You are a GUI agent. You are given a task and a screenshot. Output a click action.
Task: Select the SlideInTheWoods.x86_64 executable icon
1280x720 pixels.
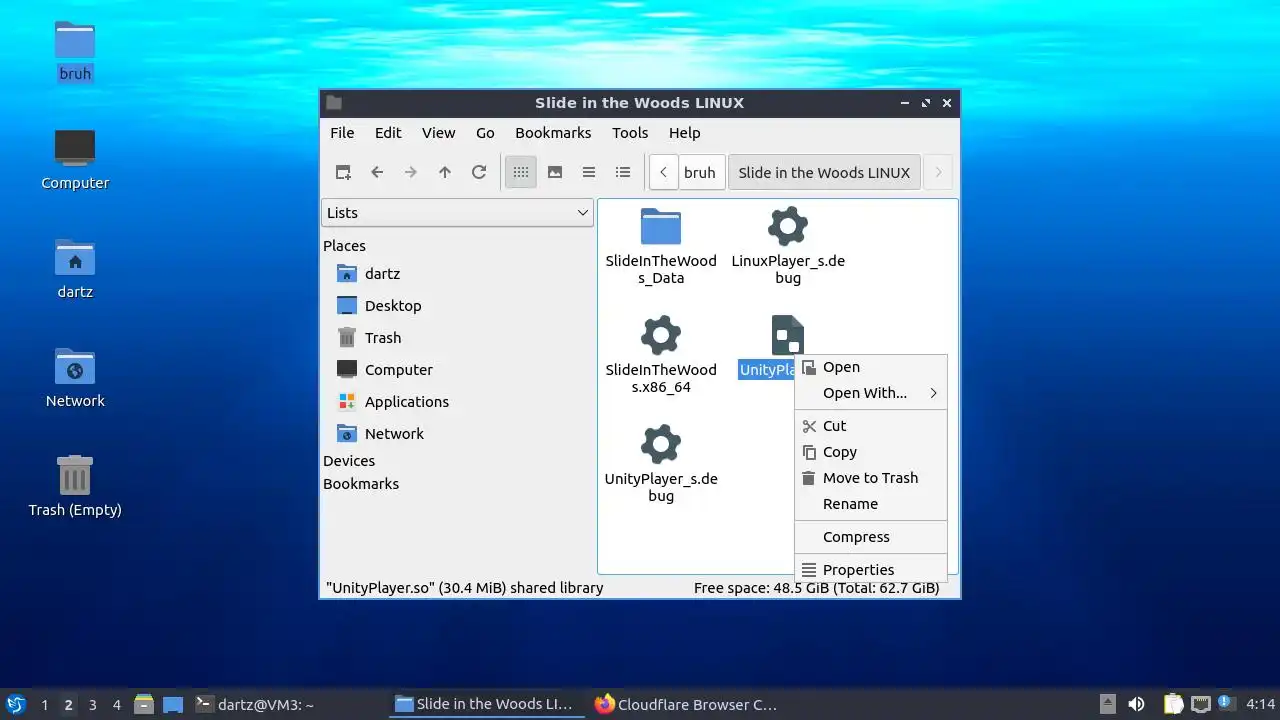(661, 336)
